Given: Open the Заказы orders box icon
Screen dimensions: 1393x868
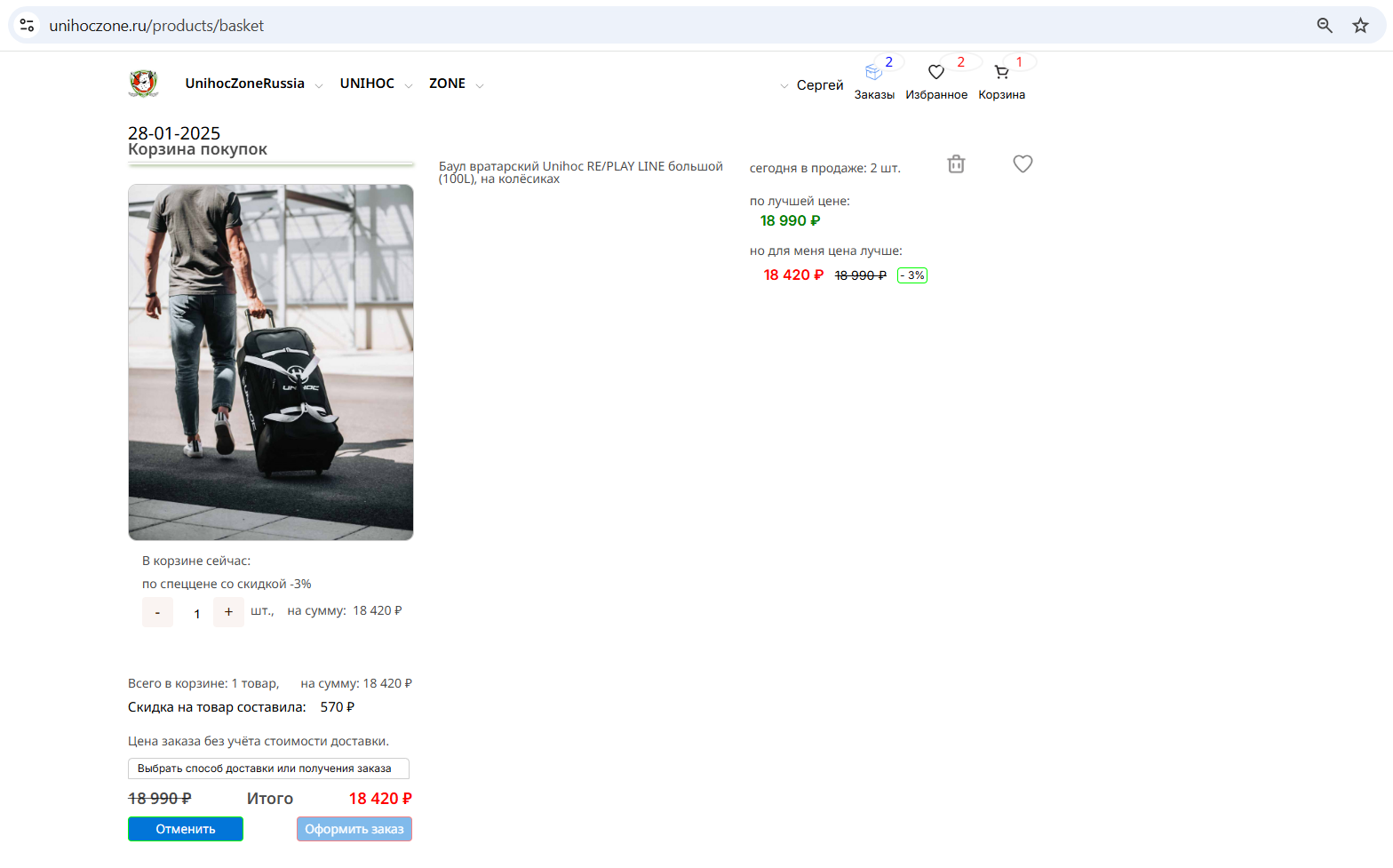Looking at the screenshot, I should click(x=873, y=72).
